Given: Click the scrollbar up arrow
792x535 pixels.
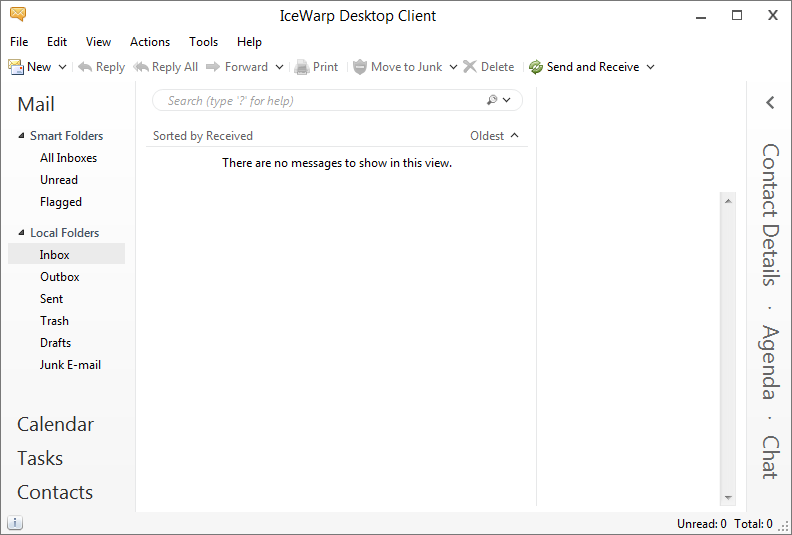Looking at the screenshot, I should point(728,201).
